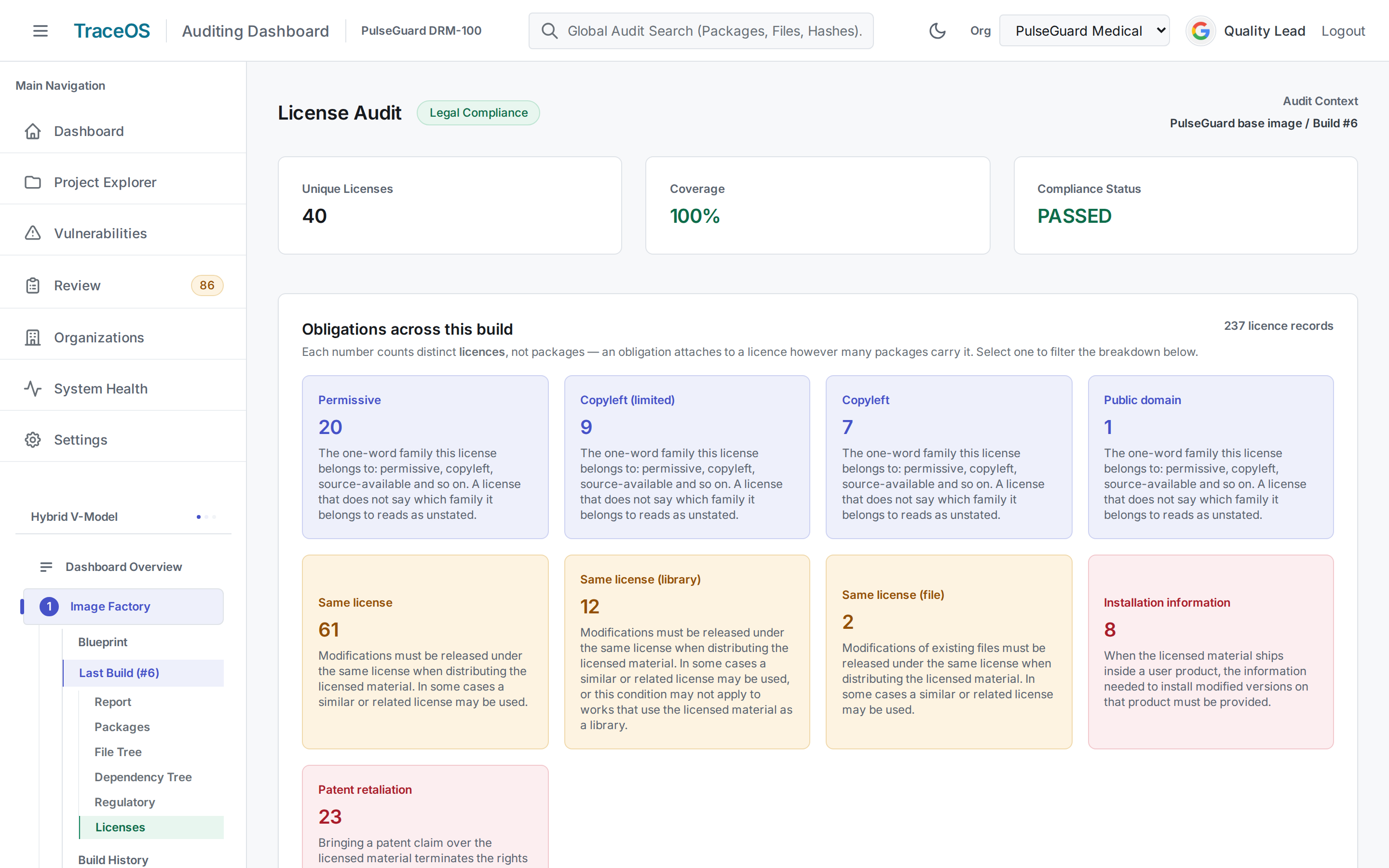1389x868 pixels.
Task: Focus the Global Audit Search field
Action: (x=701, y=31)
